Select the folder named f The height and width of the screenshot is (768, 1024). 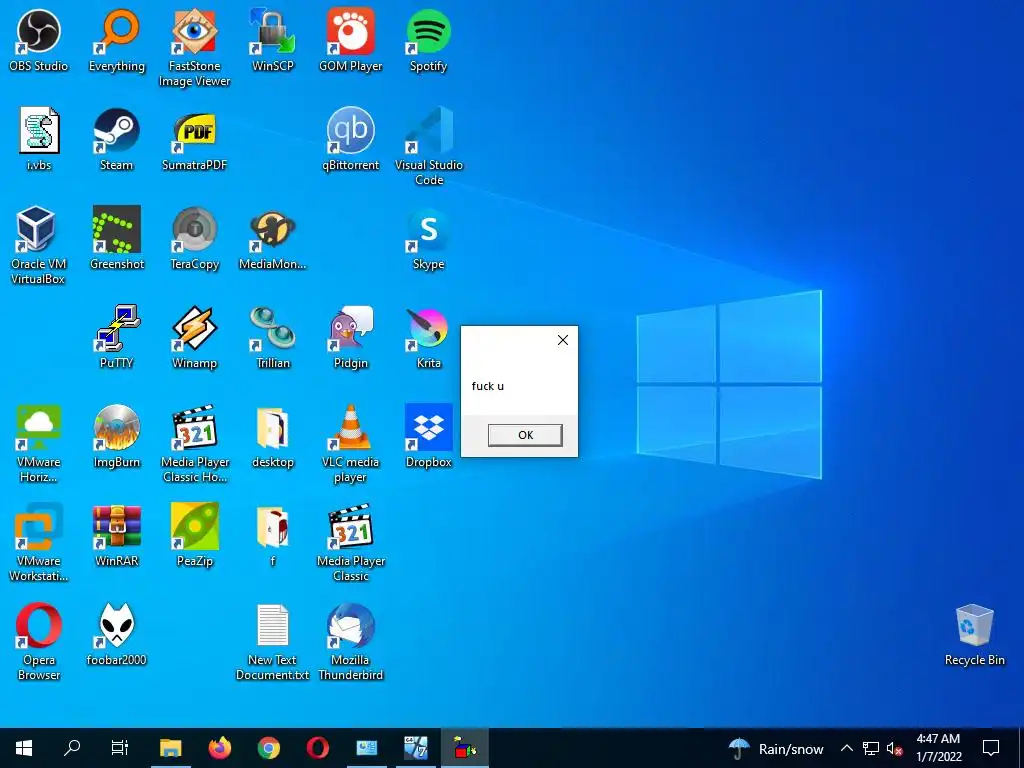pyautogui.click(x=273, y=535)
